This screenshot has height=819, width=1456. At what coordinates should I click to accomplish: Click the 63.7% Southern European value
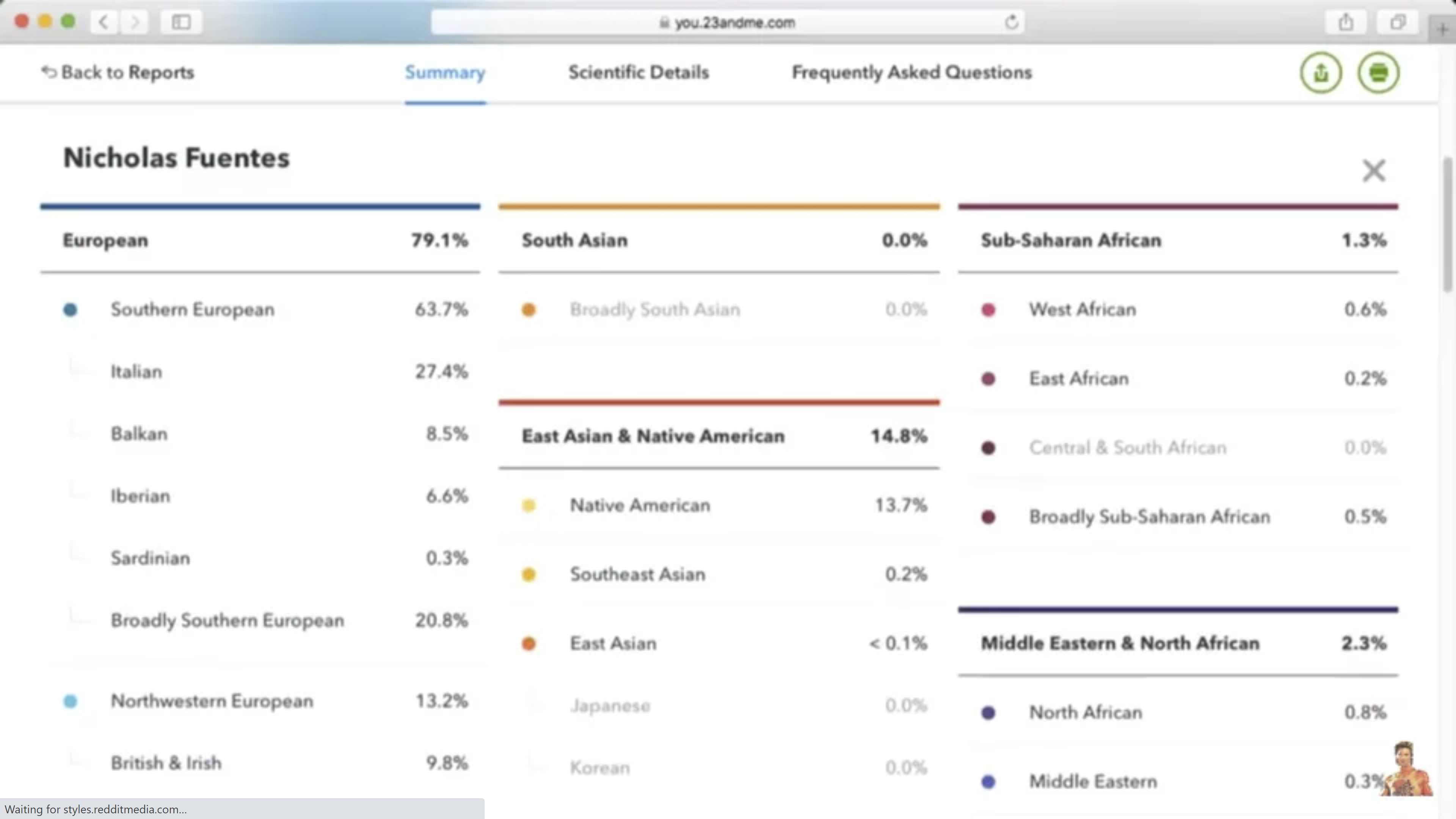441,309
